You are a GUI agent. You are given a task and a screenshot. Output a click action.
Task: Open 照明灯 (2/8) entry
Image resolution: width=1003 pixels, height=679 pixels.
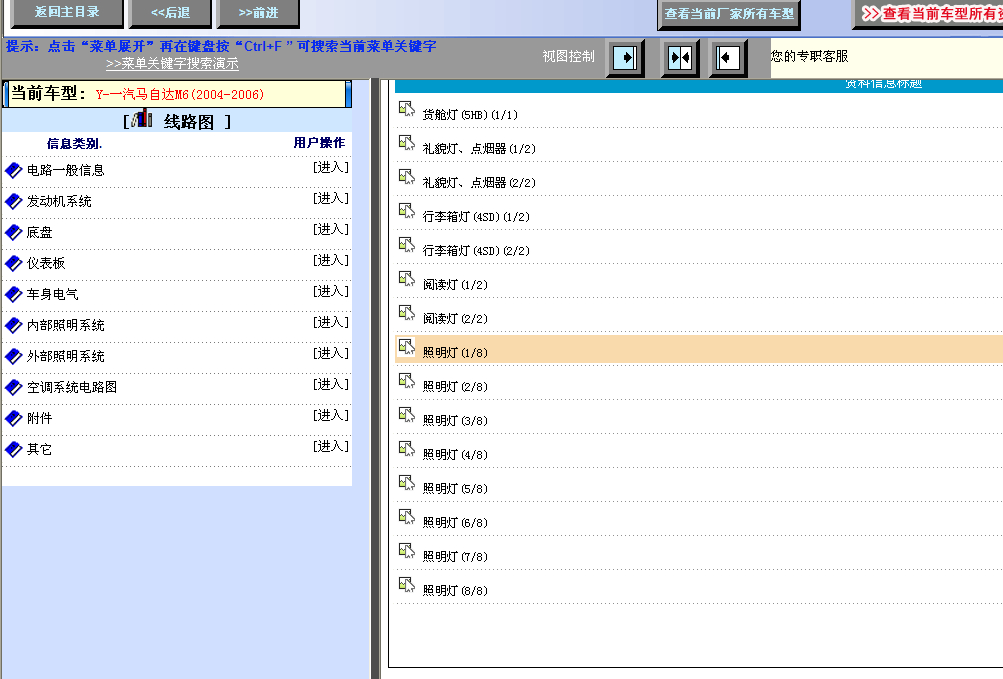pyautogui.click(x=455, y=387)
